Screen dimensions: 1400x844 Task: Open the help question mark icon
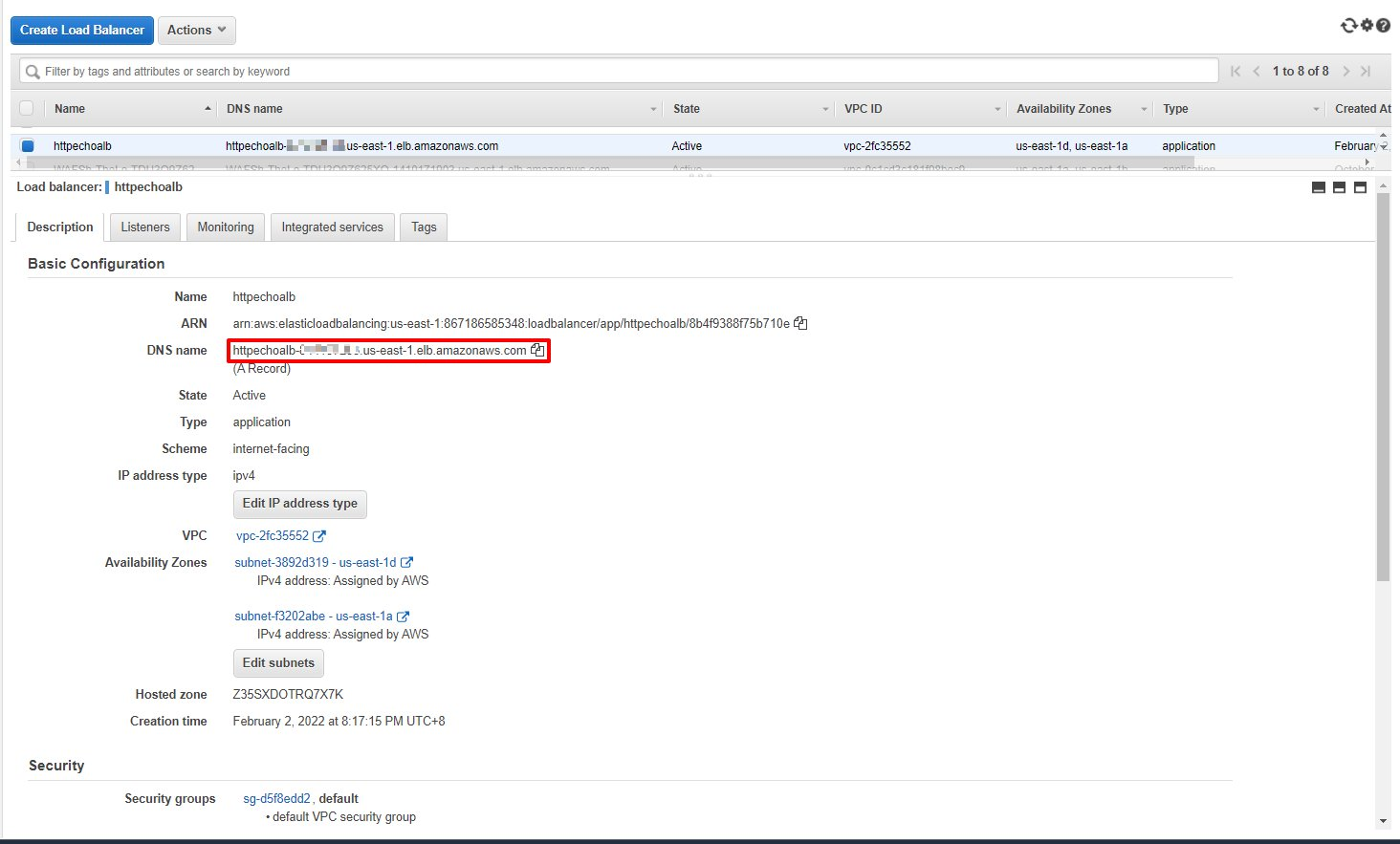coord(1383,26)
